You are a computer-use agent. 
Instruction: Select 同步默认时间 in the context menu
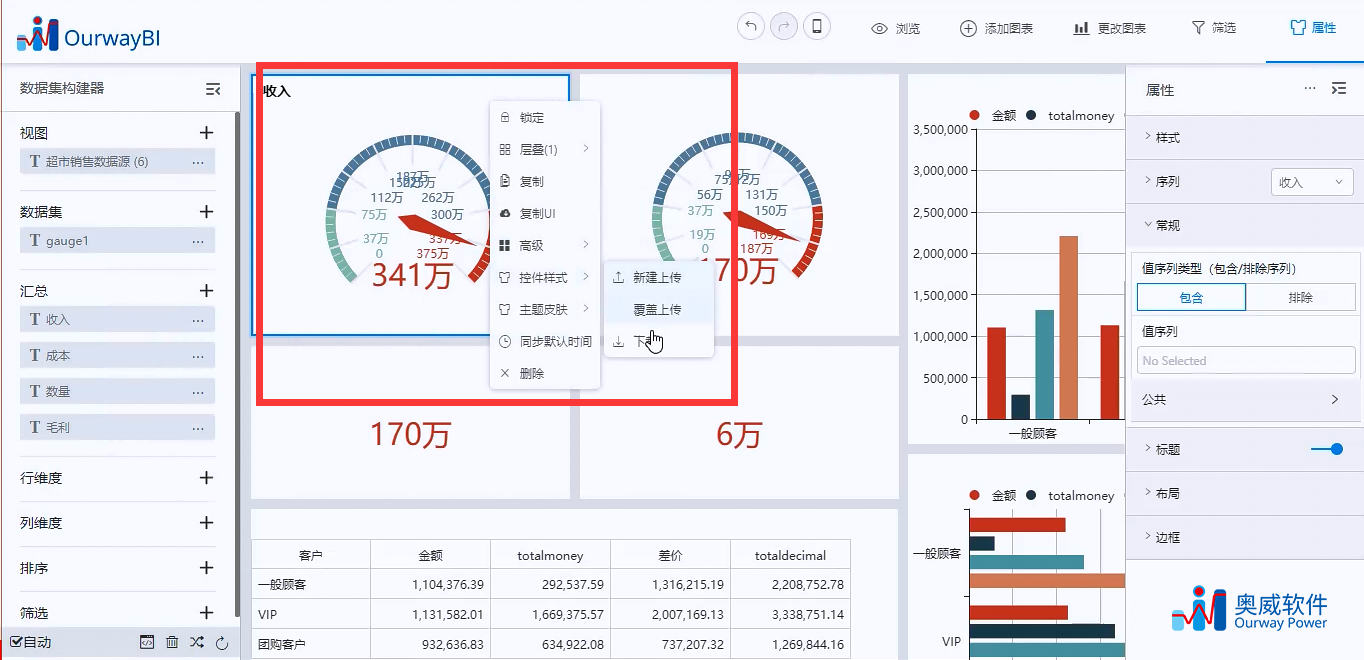pyautogui.click(x=544, y=342)
